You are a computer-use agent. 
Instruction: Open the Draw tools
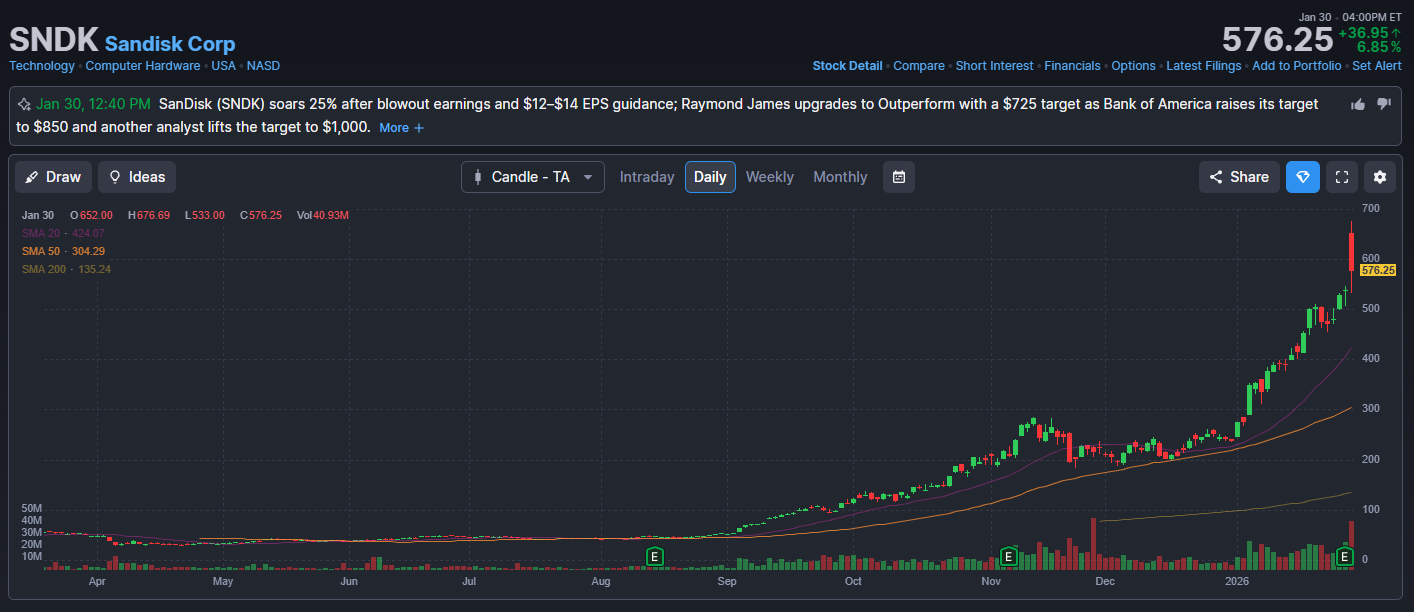click(54, 177)
